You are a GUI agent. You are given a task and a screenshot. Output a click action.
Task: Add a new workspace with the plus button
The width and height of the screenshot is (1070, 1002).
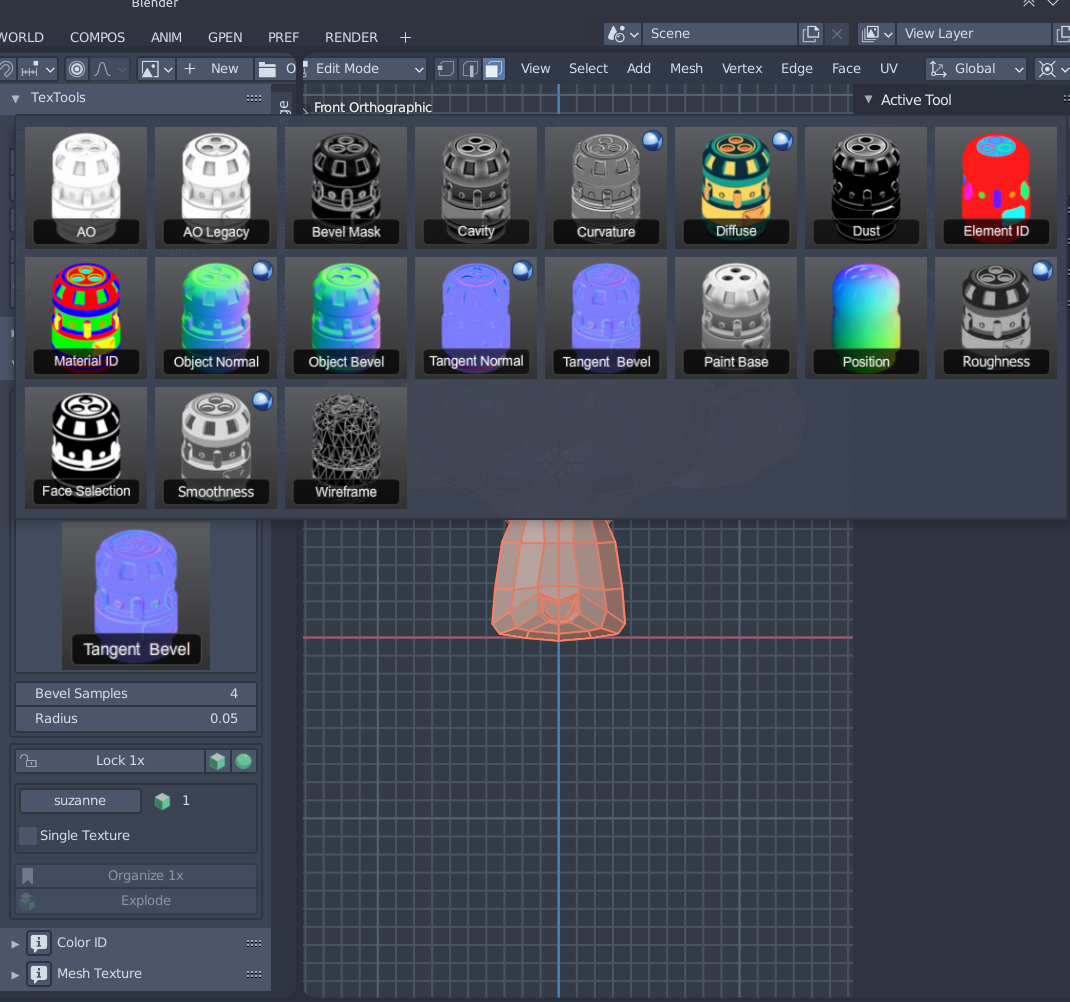pyautogui.click(x=405, y=37)
